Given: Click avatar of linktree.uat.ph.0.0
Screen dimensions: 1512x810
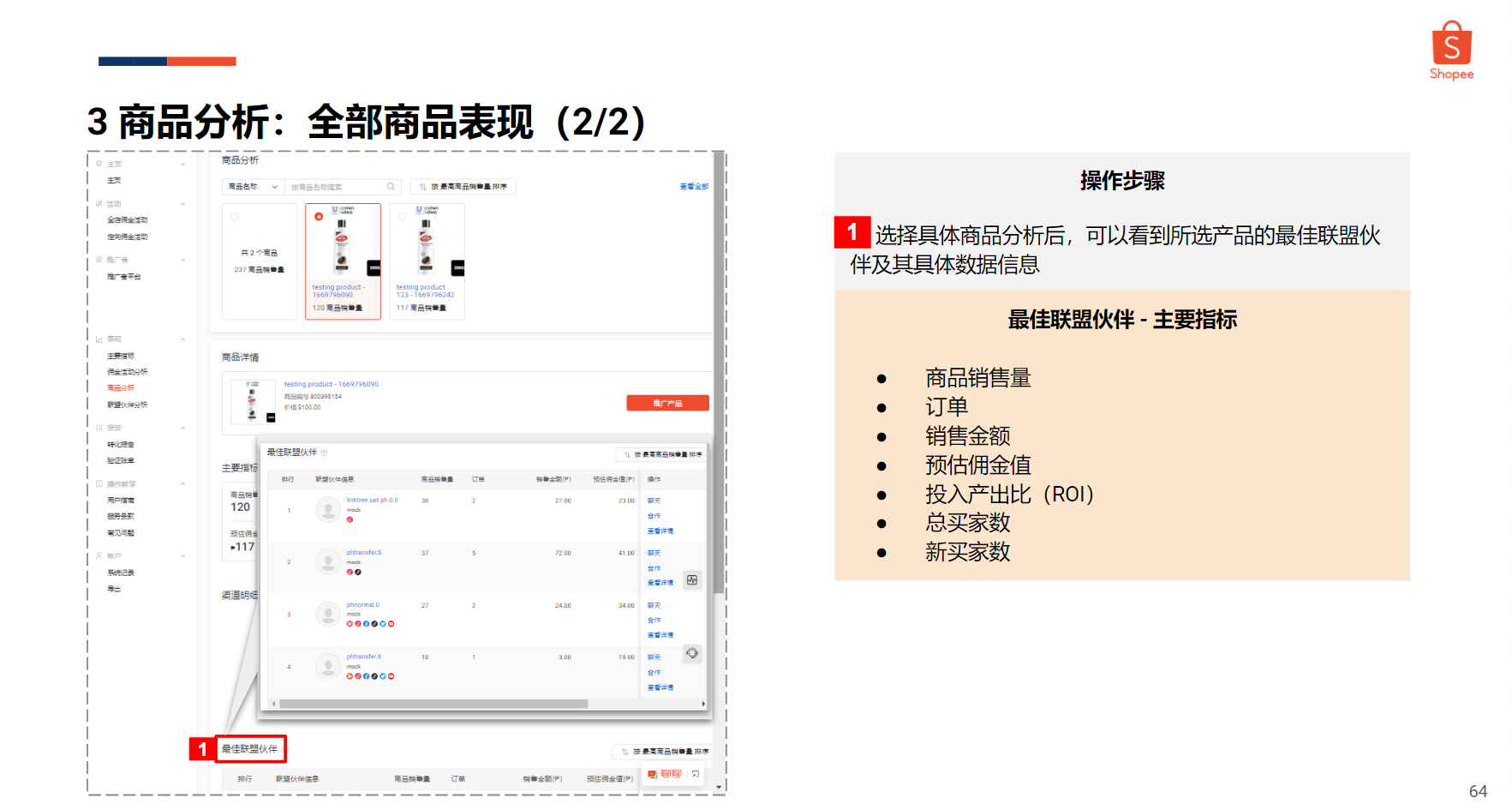Looking at the screenshot, I should click(327, 510).
